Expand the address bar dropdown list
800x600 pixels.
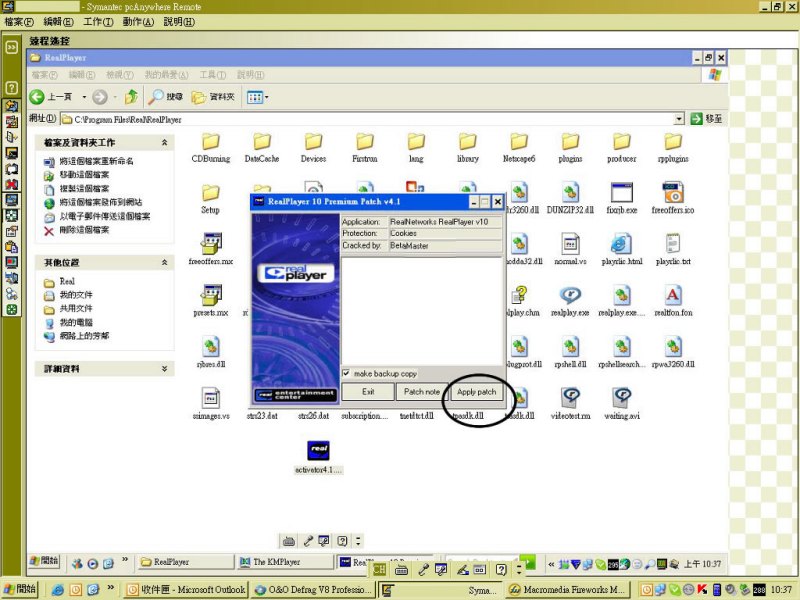tap(679, 119)
